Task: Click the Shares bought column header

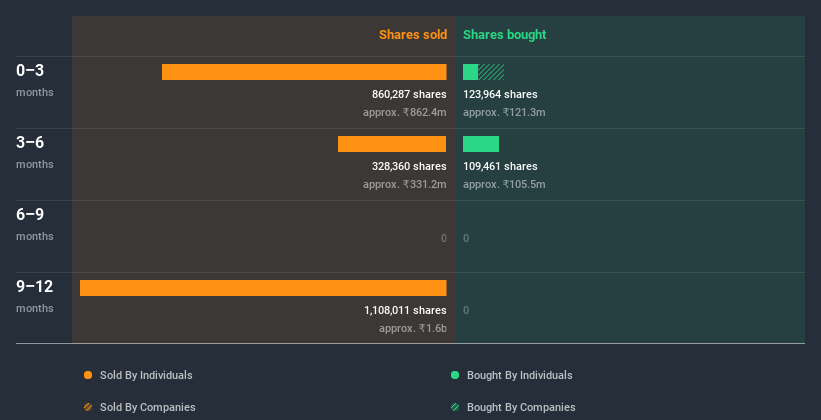Action: [x=504, y=35]
